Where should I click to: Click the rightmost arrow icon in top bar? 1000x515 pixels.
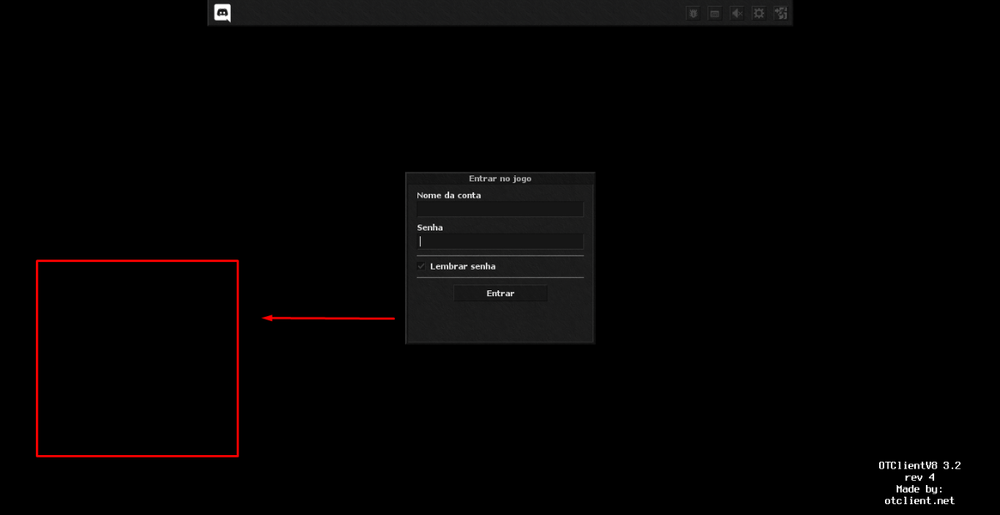click(781, 13)
